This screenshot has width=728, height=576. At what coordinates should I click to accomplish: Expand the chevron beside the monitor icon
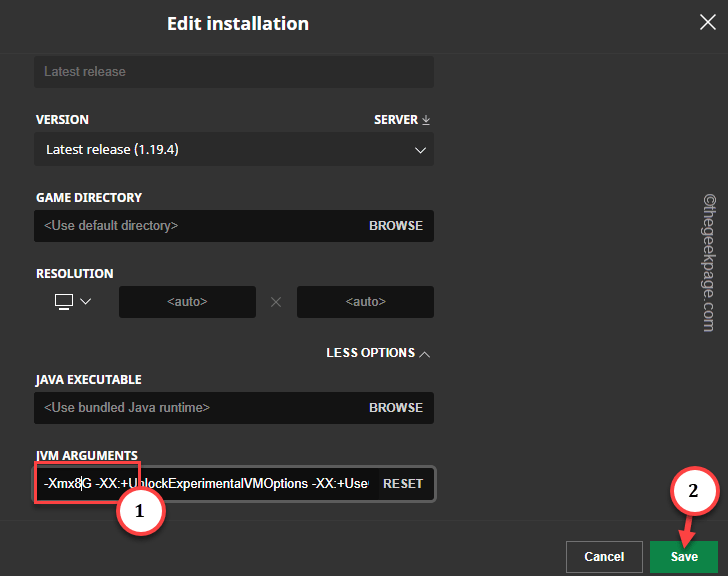point(85,302)
